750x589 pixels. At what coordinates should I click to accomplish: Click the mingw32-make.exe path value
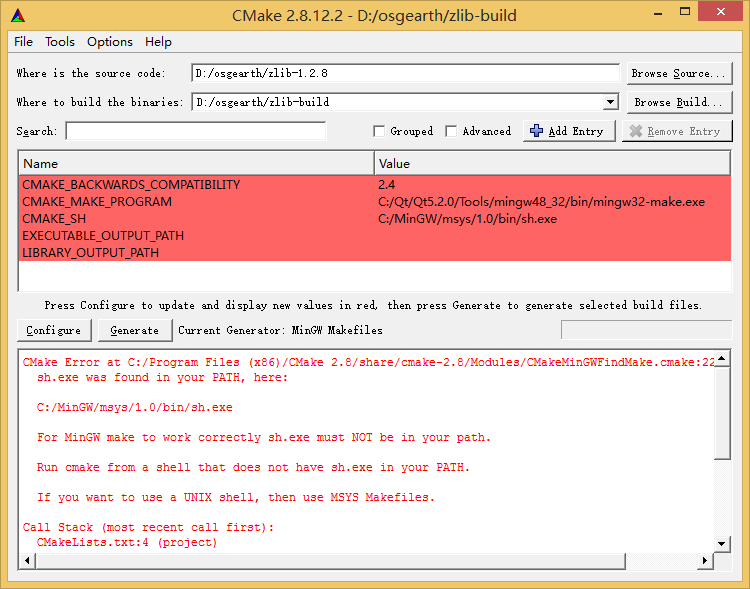(x=541, y=202)
